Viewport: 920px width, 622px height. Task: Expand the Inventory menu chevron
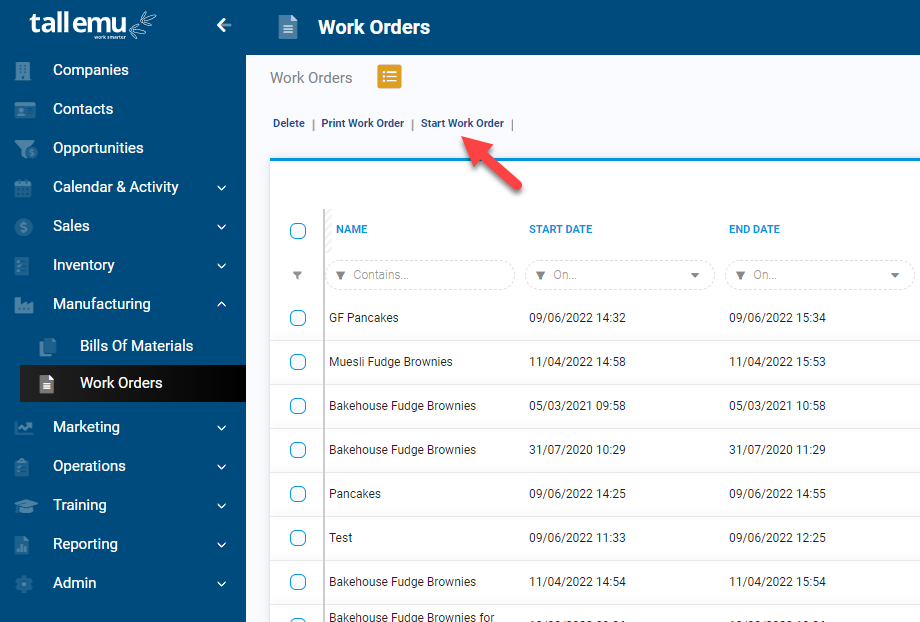pos(222,266)
